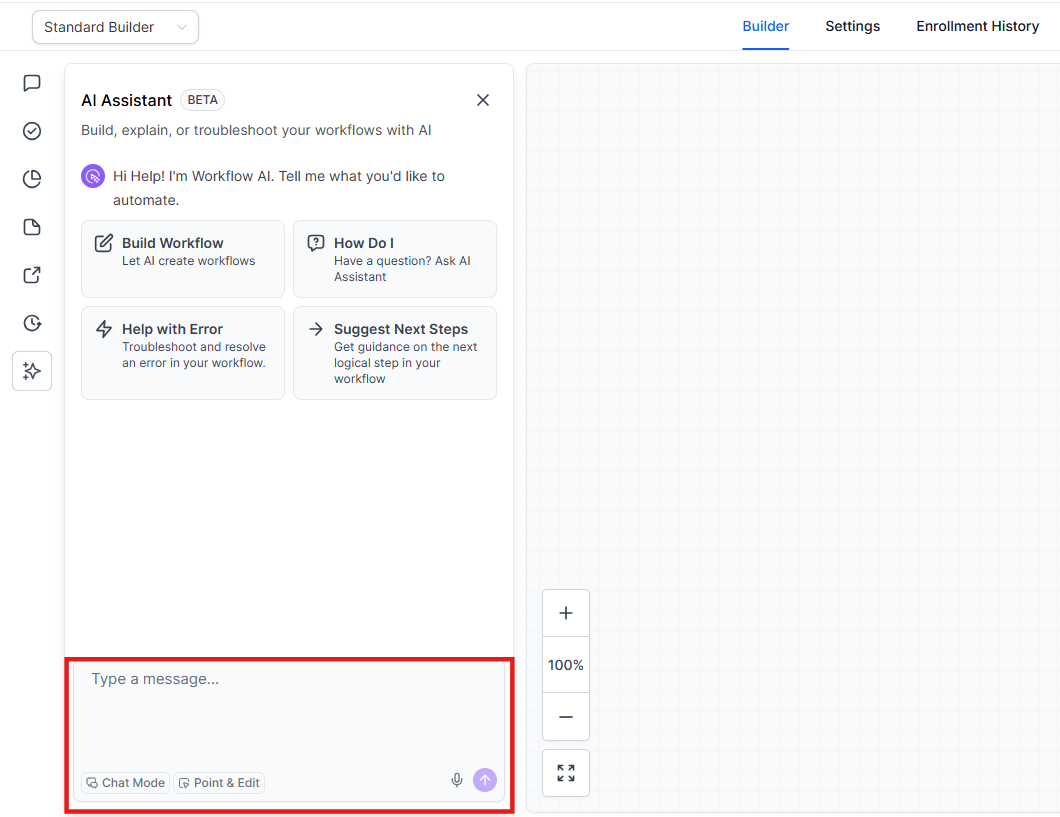The image size is (1060, 817).
Task: Open the pie chart stats sidebar icon
Action: pos(32,179)
